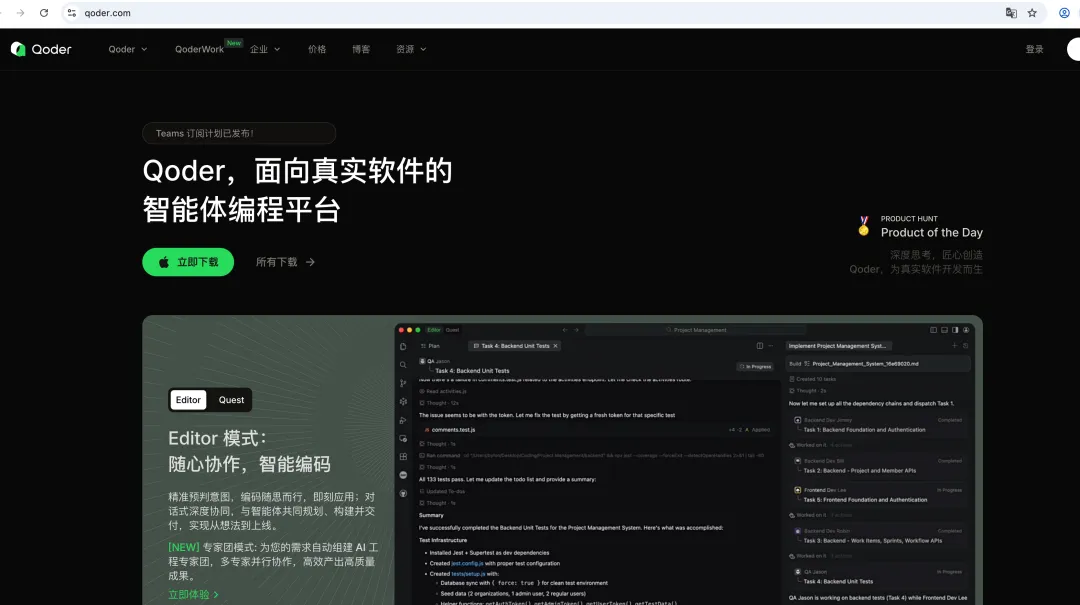Open the comments.test.js file row

pos(595,429)
